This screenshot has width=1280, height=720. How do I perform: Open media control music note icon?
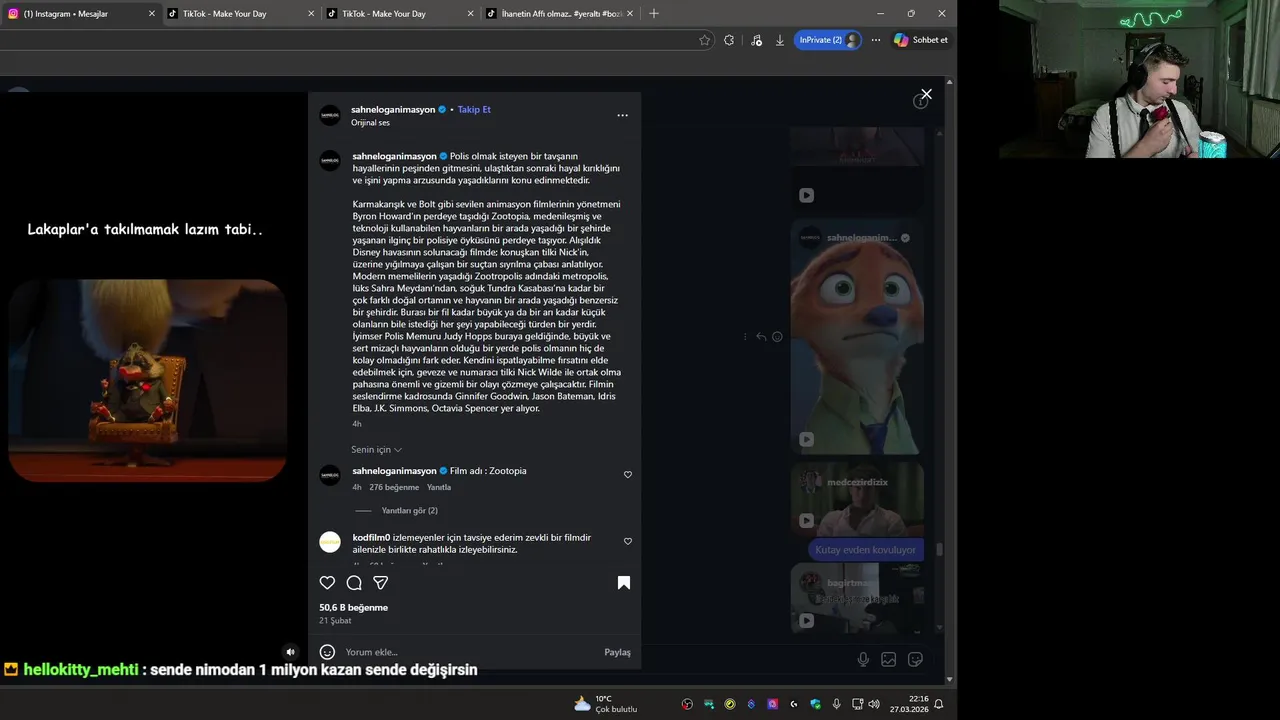[x=756, y=40]
